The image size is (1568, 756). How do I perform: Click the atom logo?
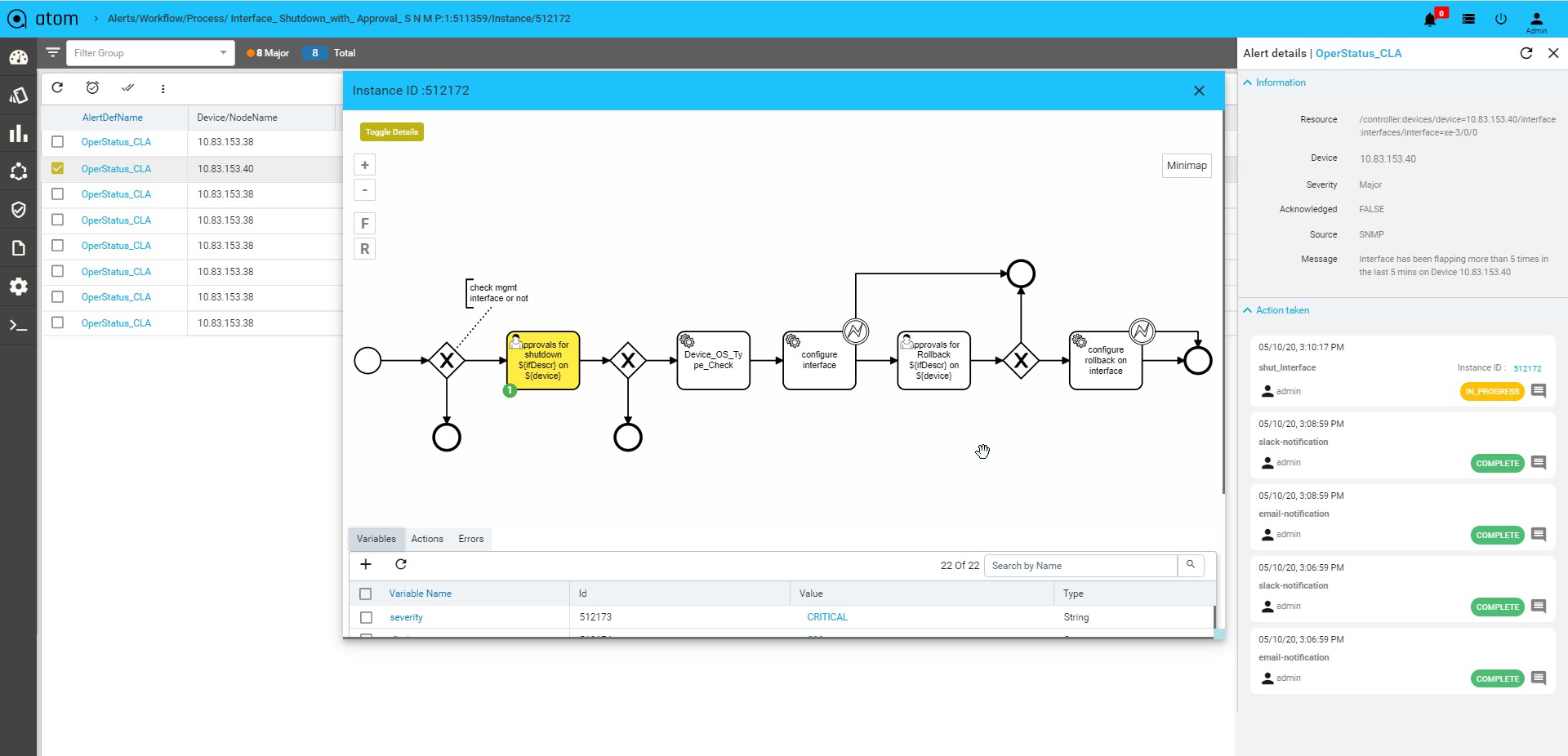pyautogui.click(x=42, y=19)
